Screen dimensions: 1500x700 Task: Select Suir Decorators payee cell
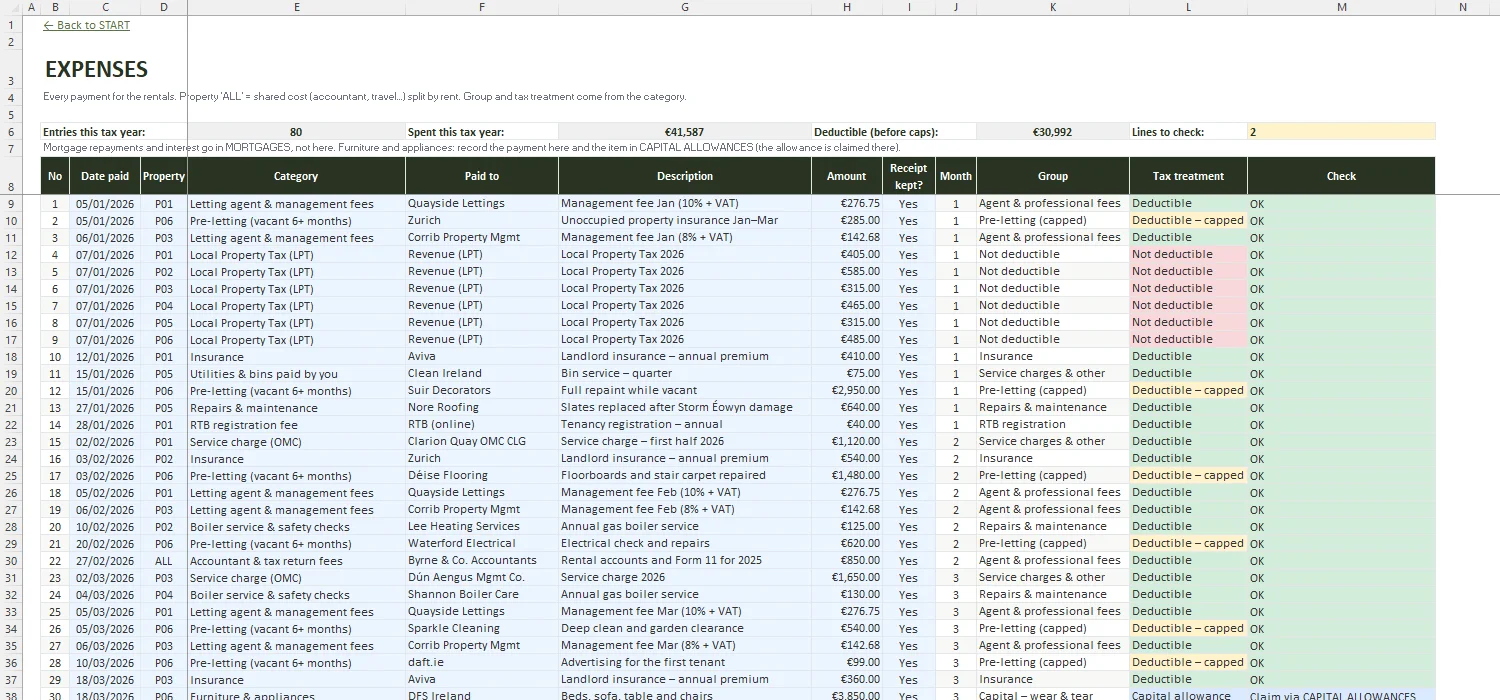pos(482,390)
